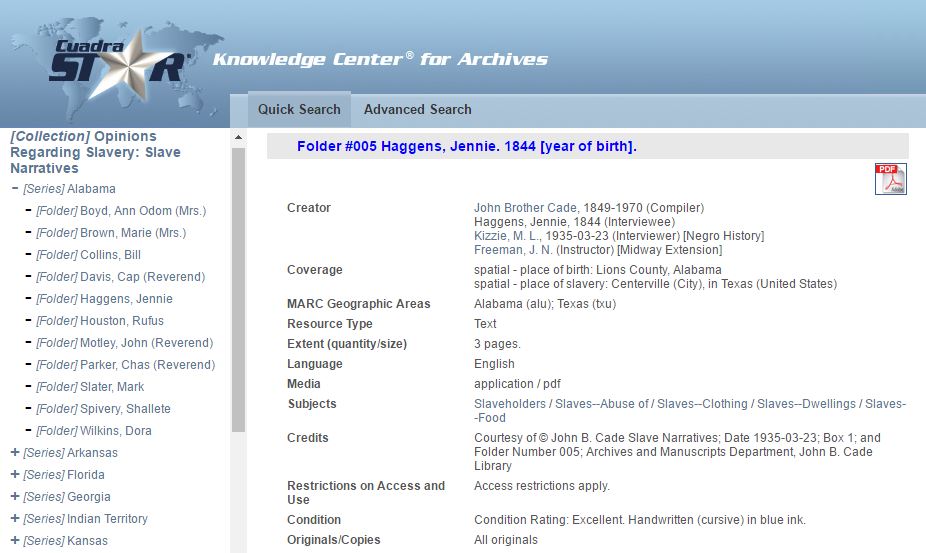Image resolution: width=926 pixels, height=553 pixels.
Task: Expand the Arkansas series
Action: 15,452
